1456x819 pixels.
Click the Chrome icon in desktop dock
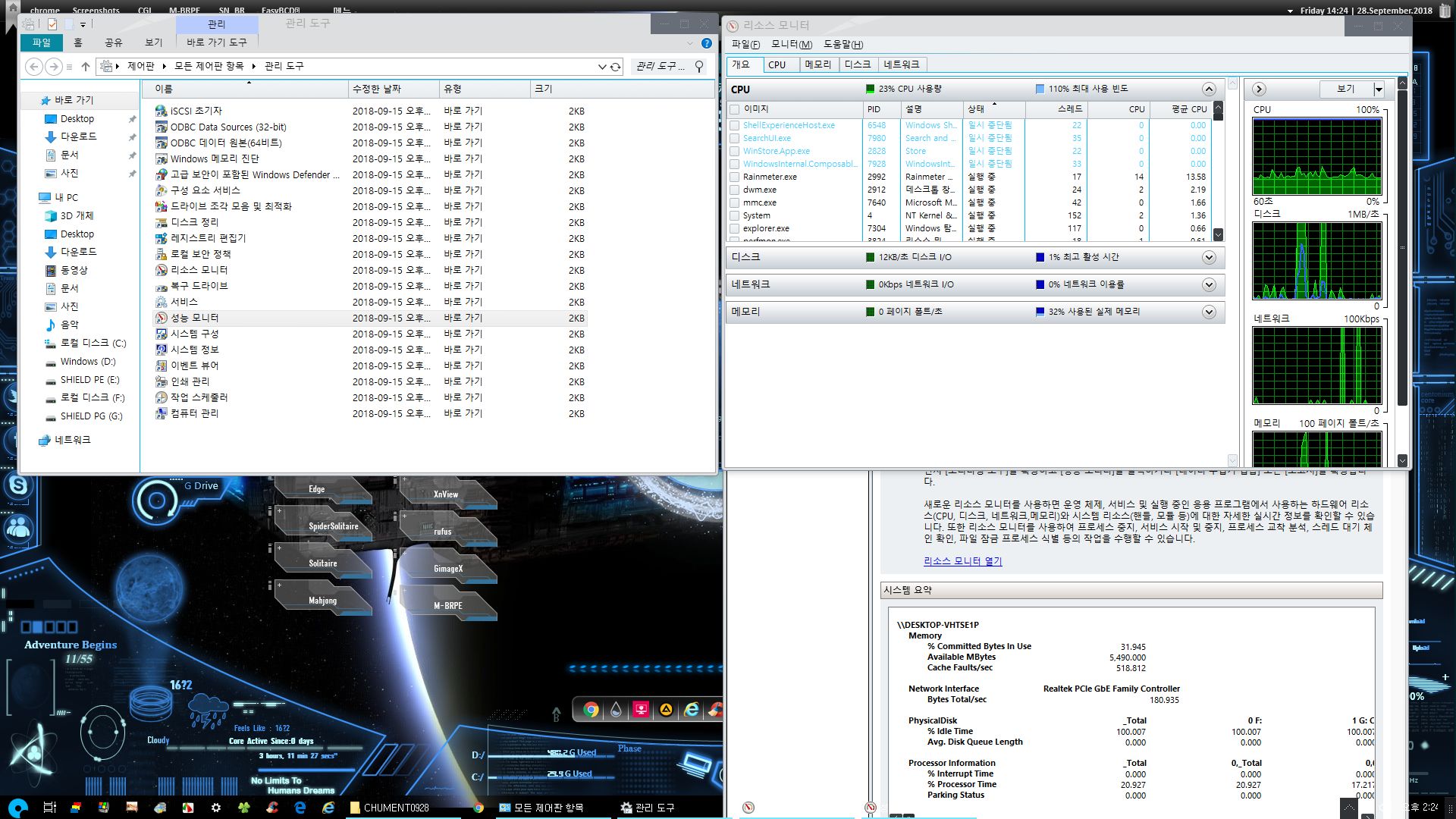click(x=591, y=710)
